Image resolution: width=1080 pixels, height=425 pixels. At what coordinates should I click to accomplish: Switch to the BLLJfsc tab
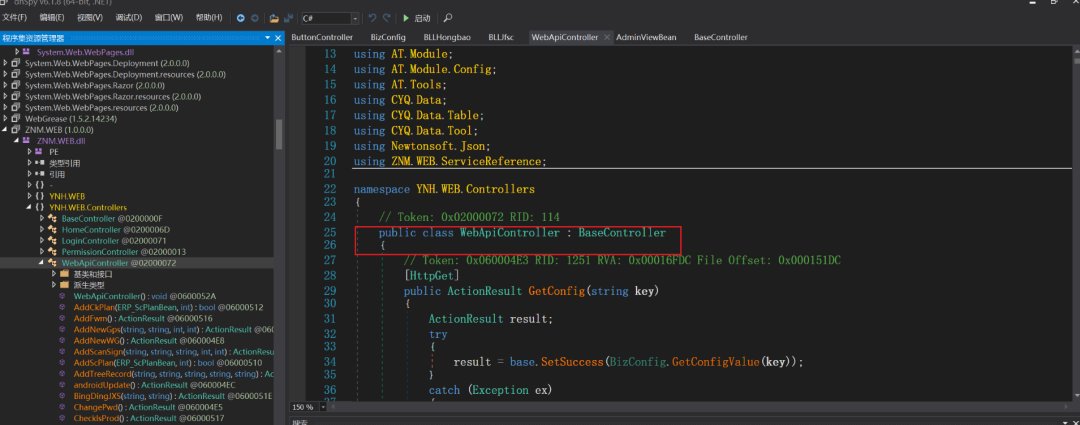(503, 37)
